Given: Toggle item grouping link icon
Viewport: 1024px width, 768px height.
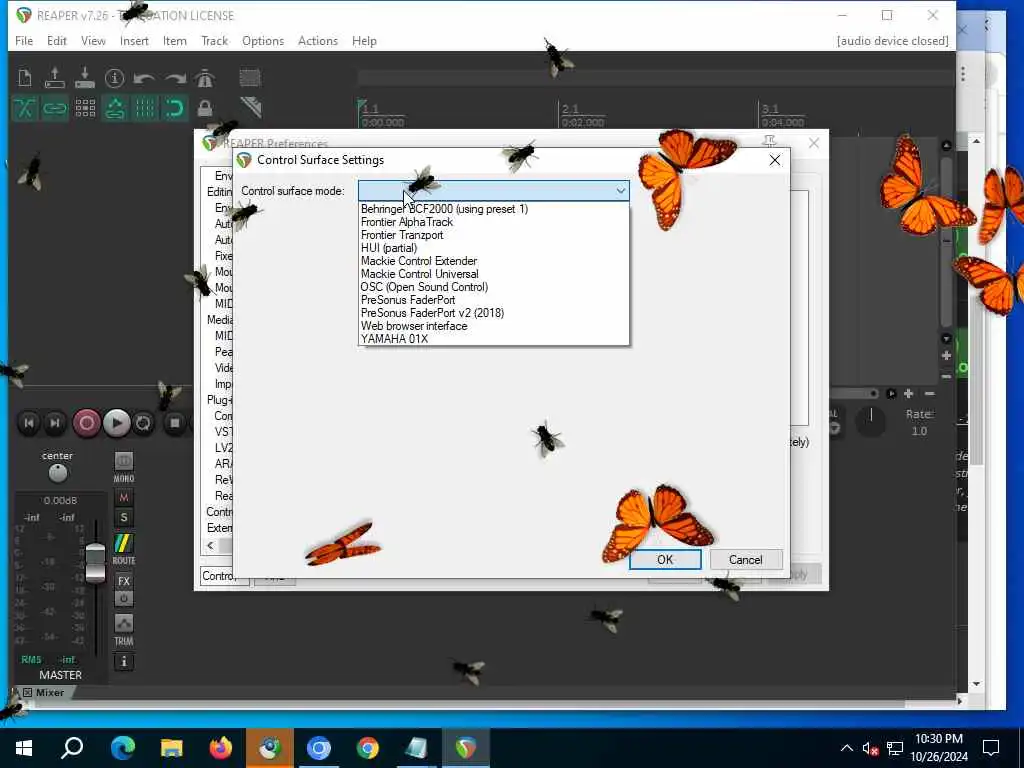Looking at the screenshot, I should pos(55,108).
